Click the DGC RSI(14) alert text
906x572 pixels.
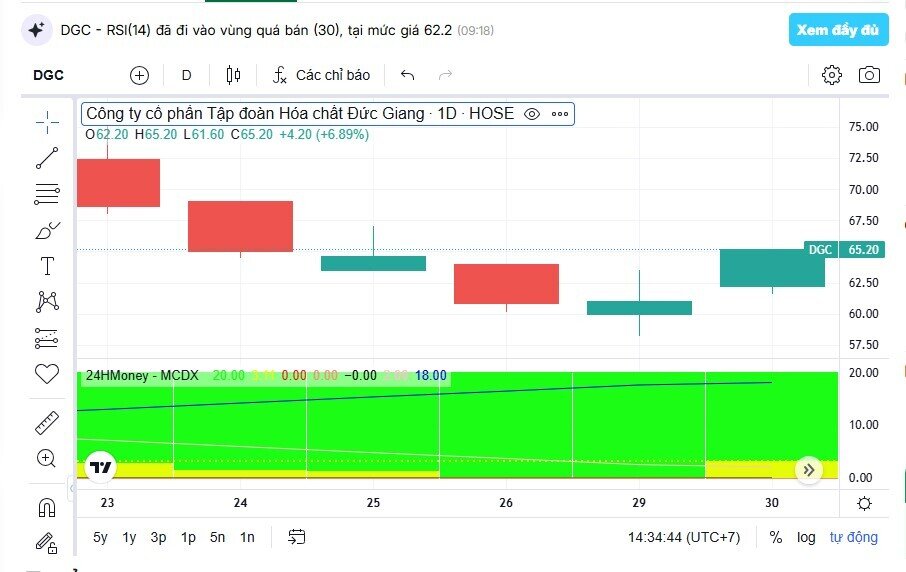[x=256, y=30]
